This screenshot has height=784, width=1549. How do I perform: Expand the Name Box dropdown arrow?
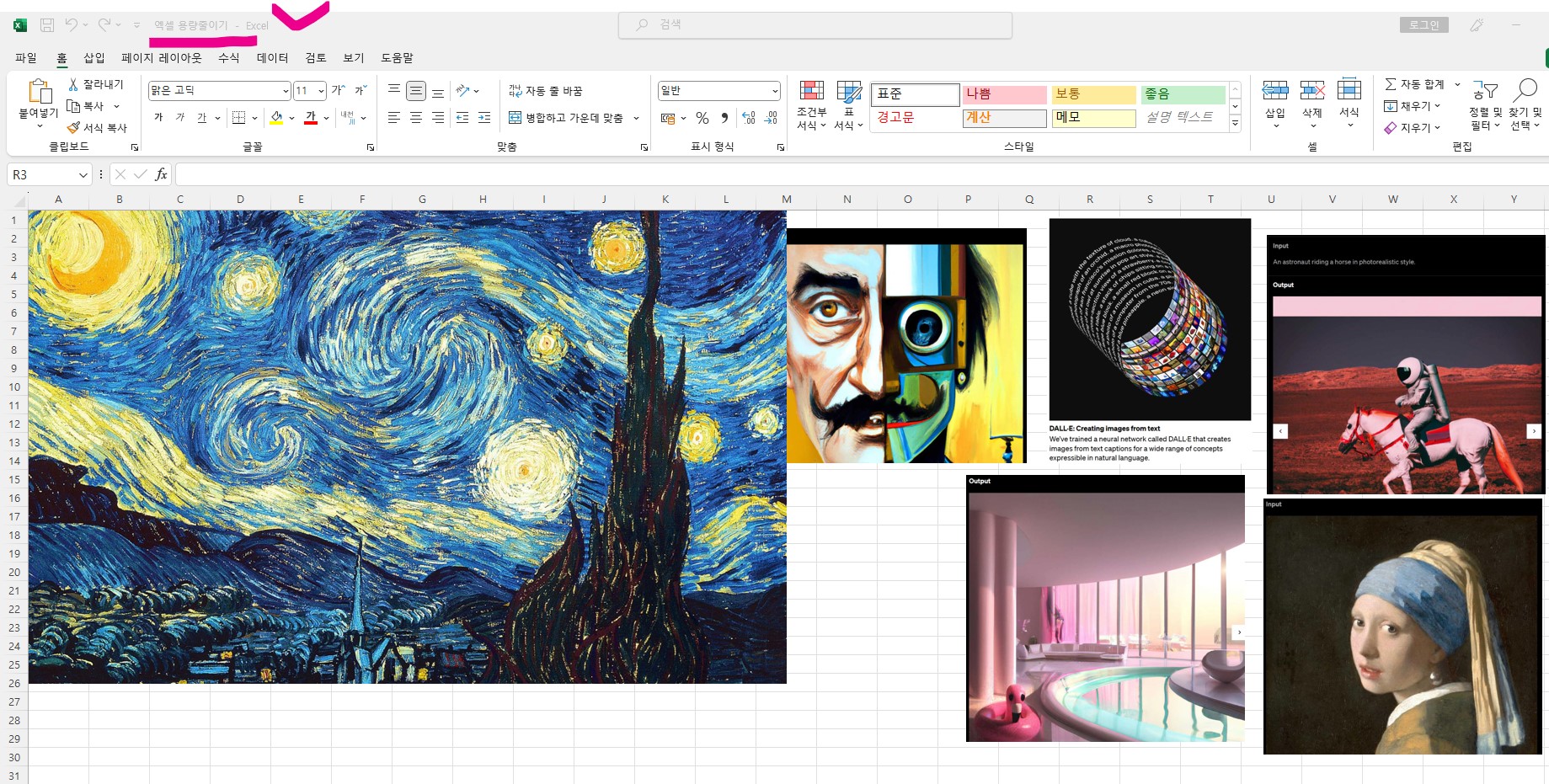(x=83, y=174)
